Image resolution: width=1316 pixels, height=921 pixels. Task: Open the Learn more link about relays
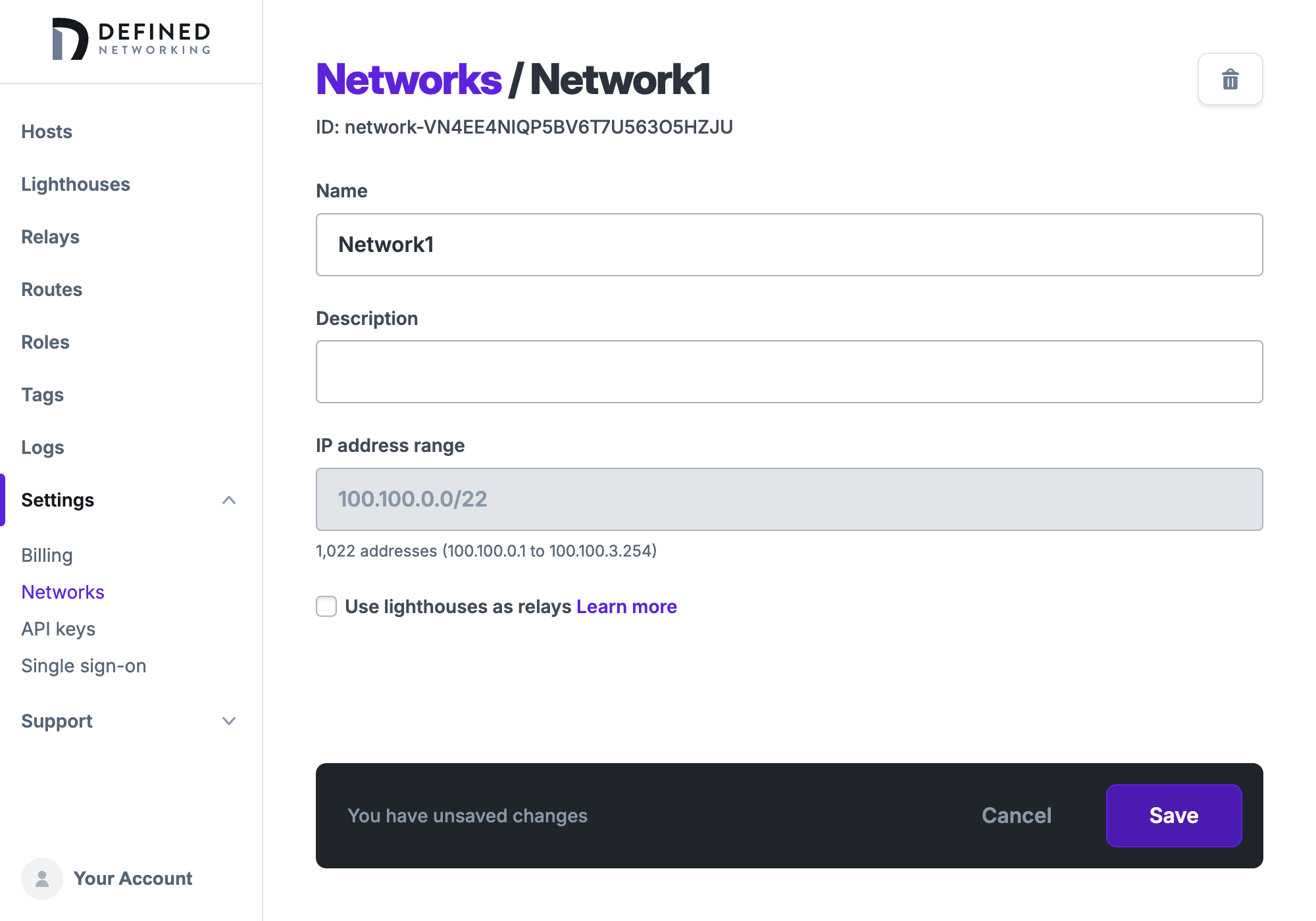pyautogui.click(x=626, y=606)
